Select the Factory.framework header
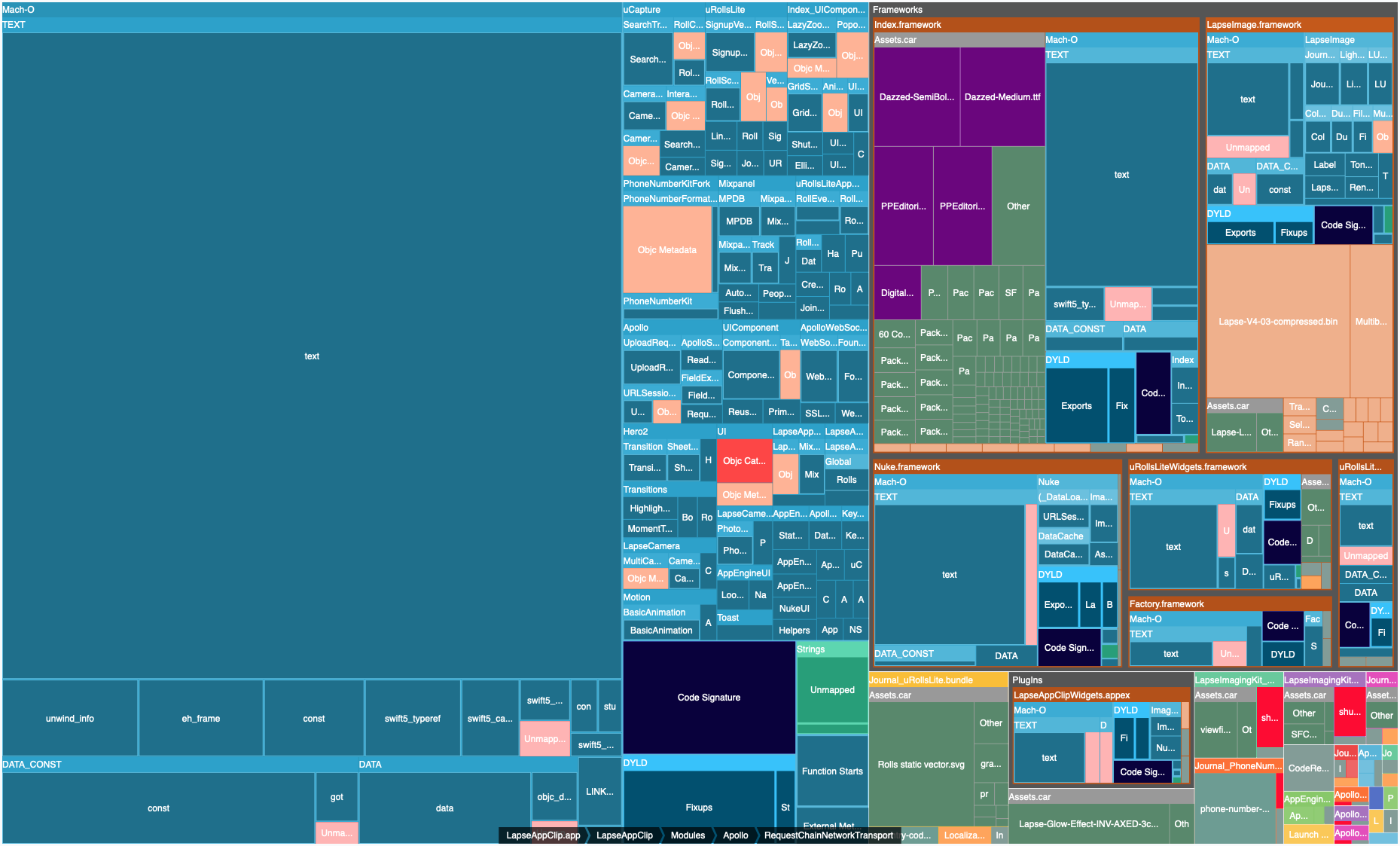Viewport: 1400px width, 846px height. (x=1229, y=604)
